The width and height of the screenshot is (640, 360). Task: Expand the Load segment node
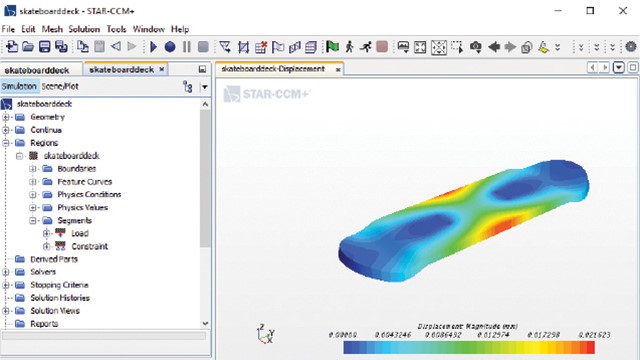pyautogui.click(x=47, y=233)
